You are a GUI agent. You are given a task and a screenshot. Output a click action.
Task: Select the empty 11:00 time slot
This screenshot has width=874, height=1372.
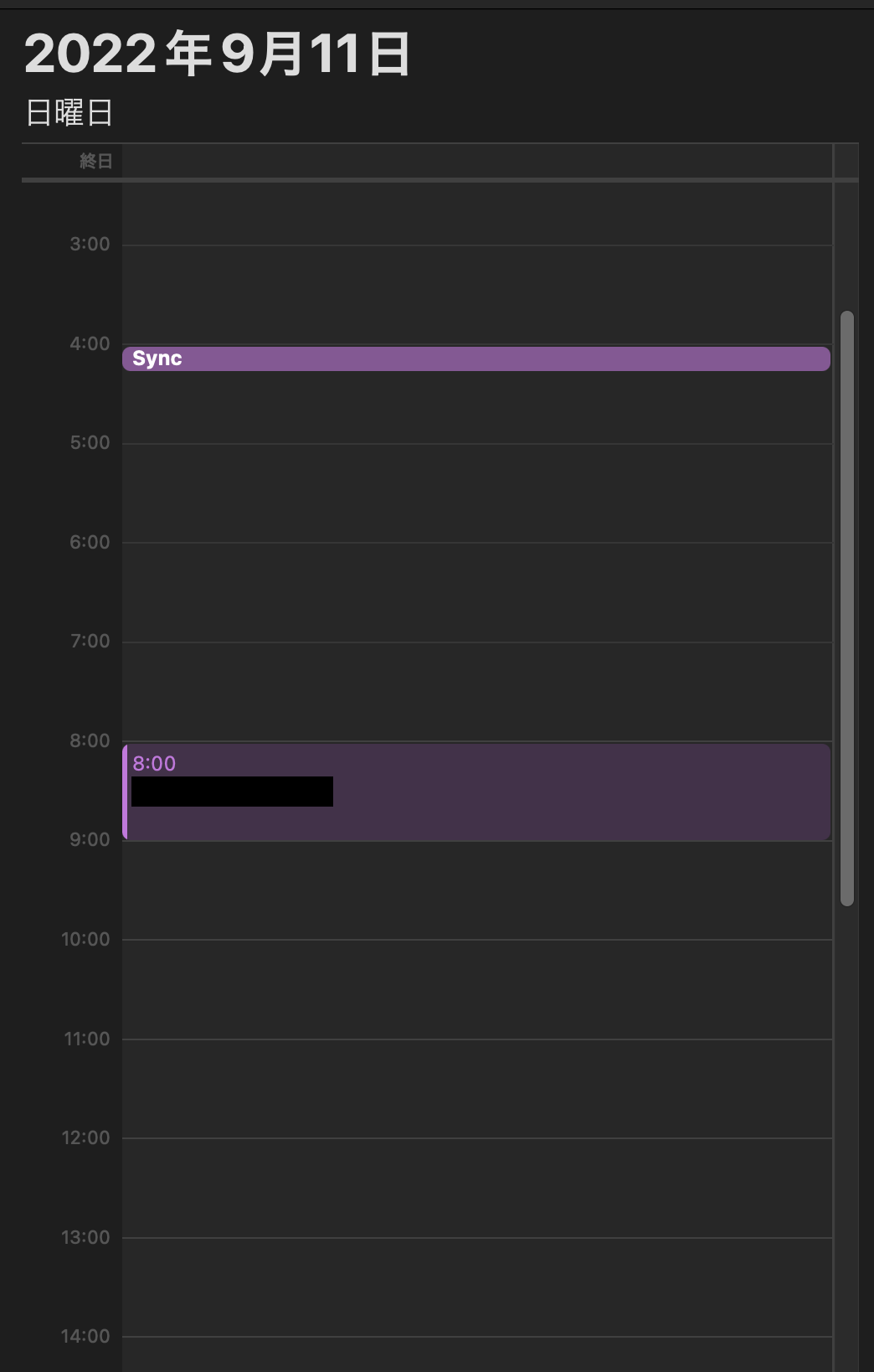click(x=477, y=1088)
